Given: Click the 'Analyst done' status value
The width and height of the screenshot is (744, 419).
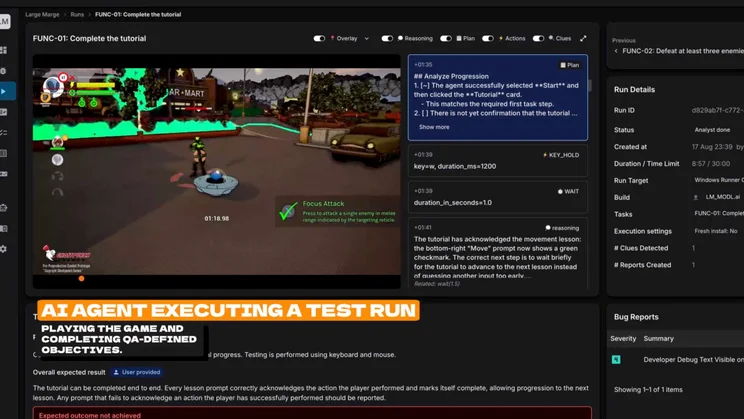Looking at the screenshot, I should (x=712, y=130).
